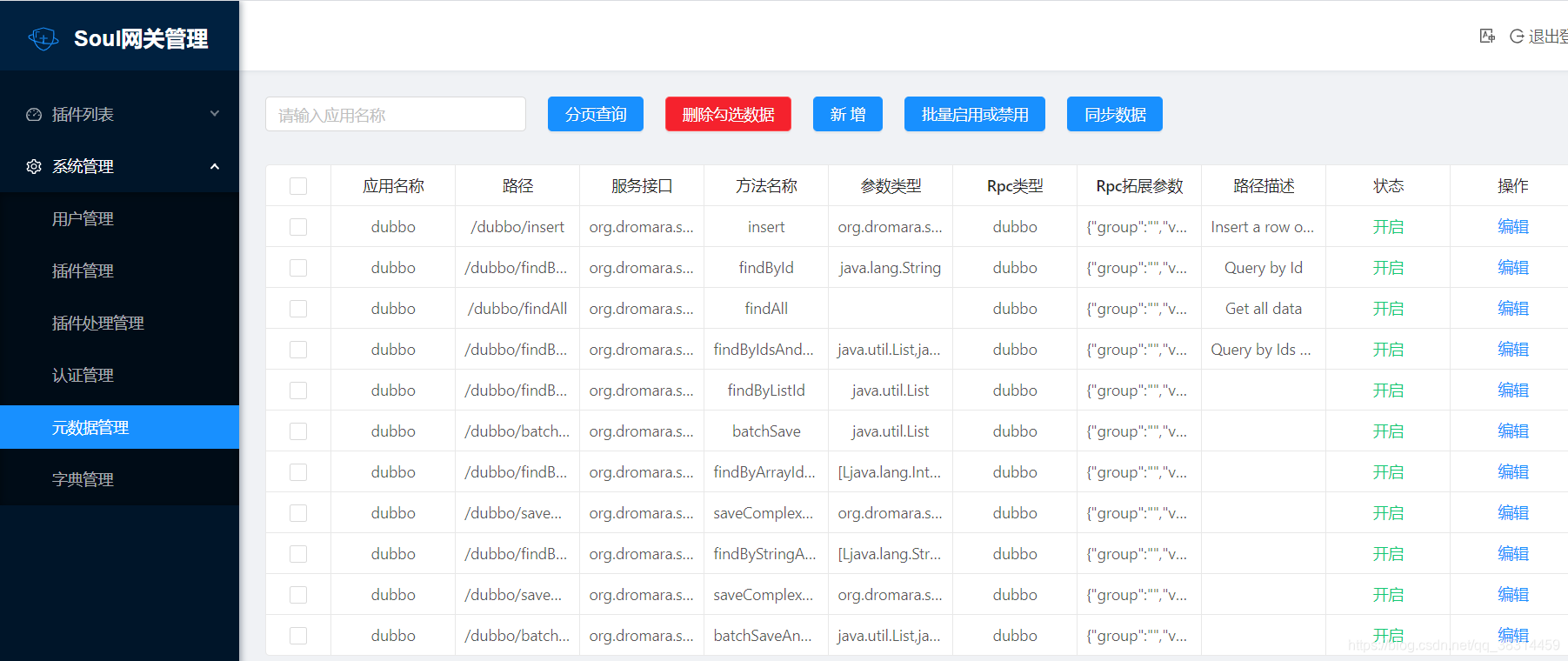Check the row with method batchSave
This screenshot has width=1568, height=661.
coord(298,431)
